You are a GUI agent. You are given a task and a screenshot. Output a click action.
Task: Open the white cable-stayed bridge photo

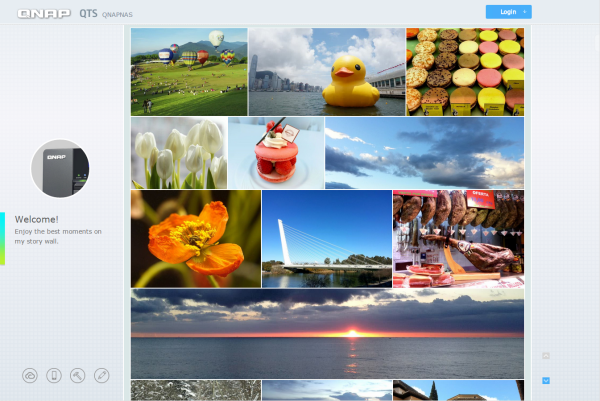pyautogui.click(x=326, y=239)
